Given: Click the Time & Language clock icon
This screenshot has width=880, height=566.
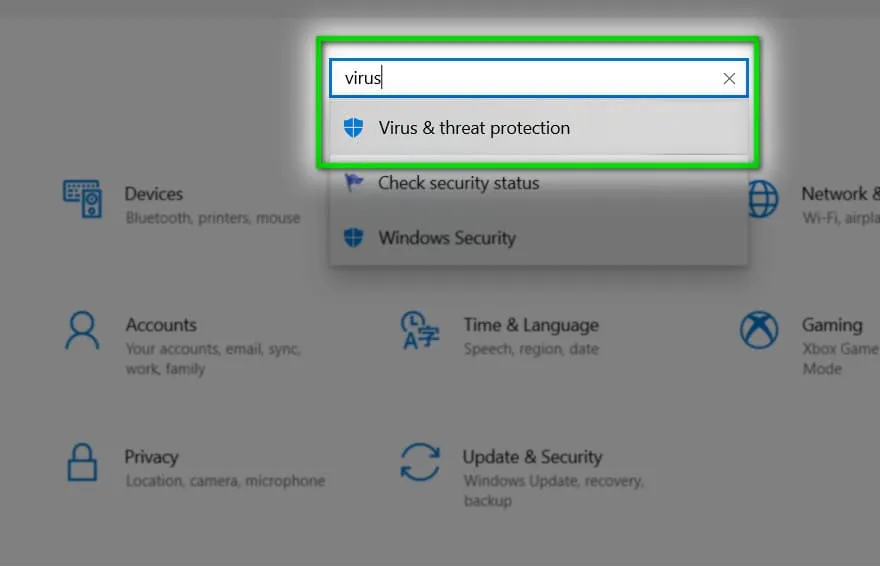Looking at the screenshot, I should click(420, 330).
